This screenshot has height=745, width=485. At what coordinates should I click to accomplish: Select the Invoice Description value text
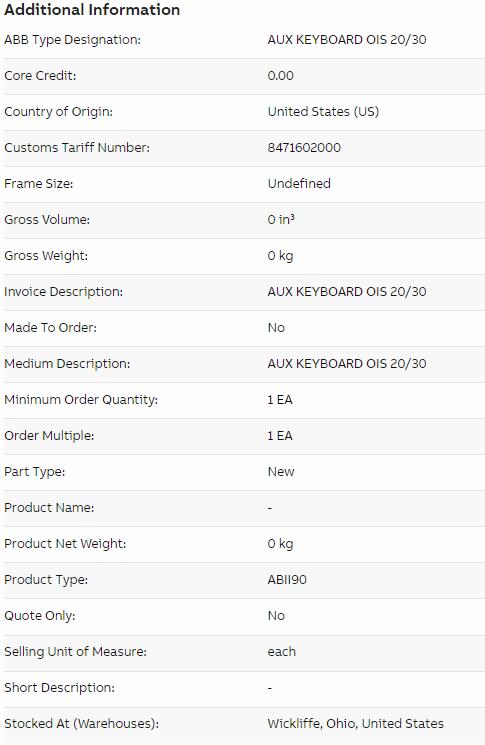click(x=347, y=292)
